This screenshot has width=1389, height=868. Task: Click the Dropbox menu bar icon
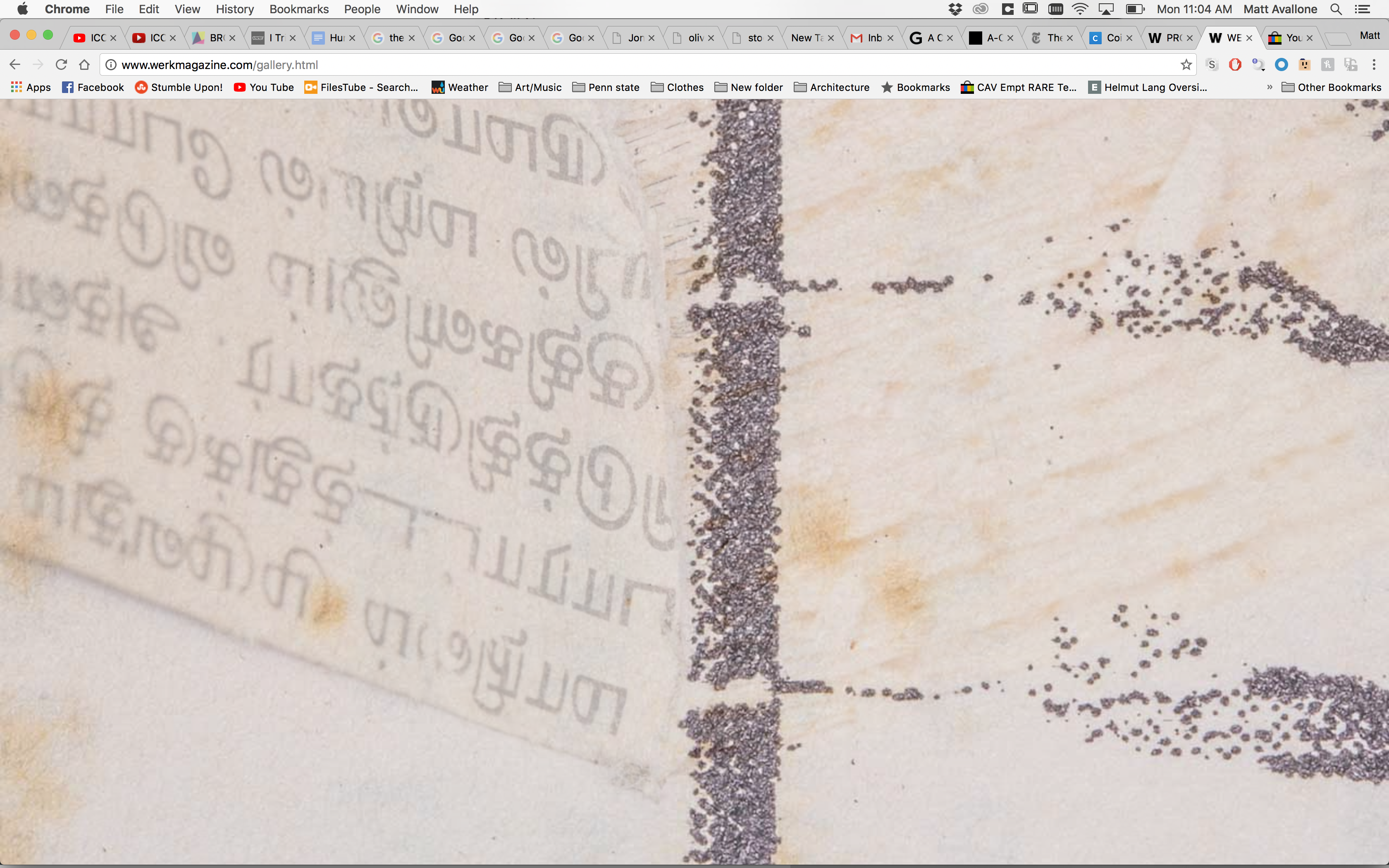pyautogui.click(x=955, y=9)
